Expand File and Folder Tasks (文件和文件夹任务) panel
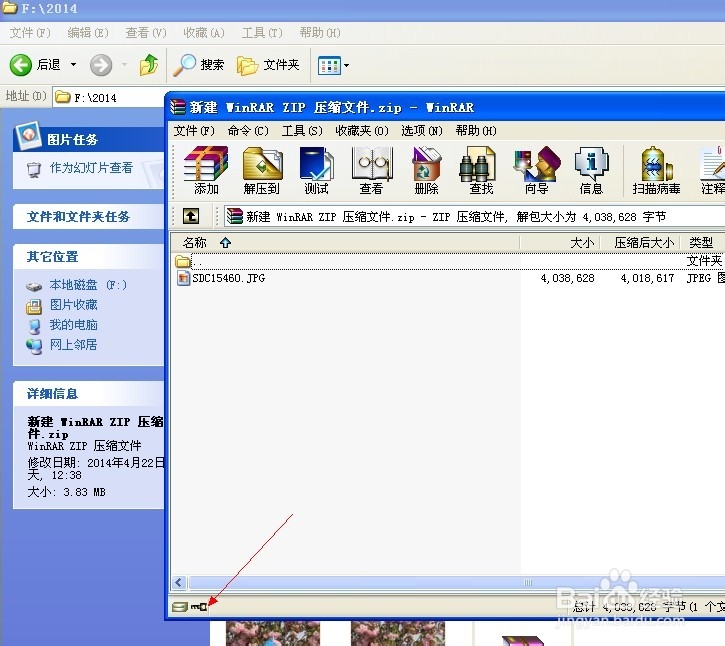 tap(89, 216)
